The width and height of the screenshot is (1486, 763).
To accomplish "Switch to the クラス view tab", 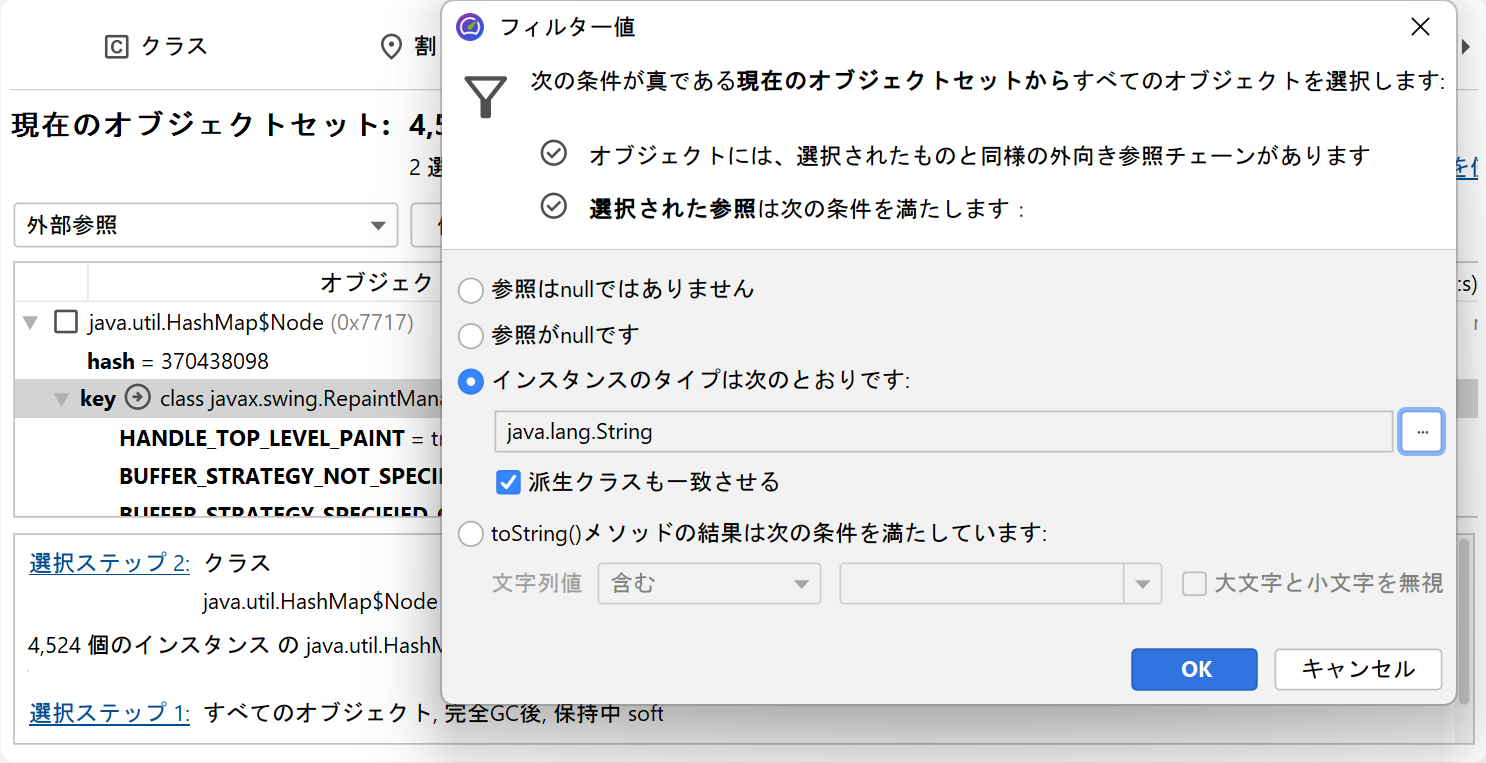I will [x=156, y=47].
